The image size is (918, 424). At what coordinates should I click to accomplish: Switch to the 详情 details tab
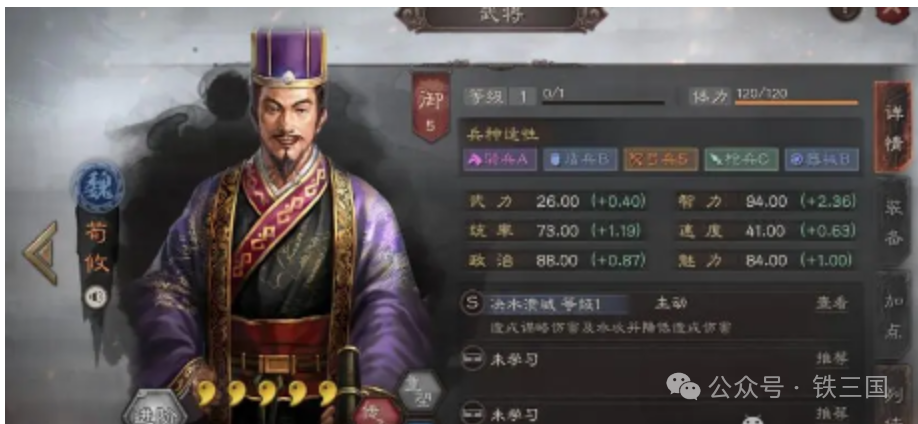[893, 127]
